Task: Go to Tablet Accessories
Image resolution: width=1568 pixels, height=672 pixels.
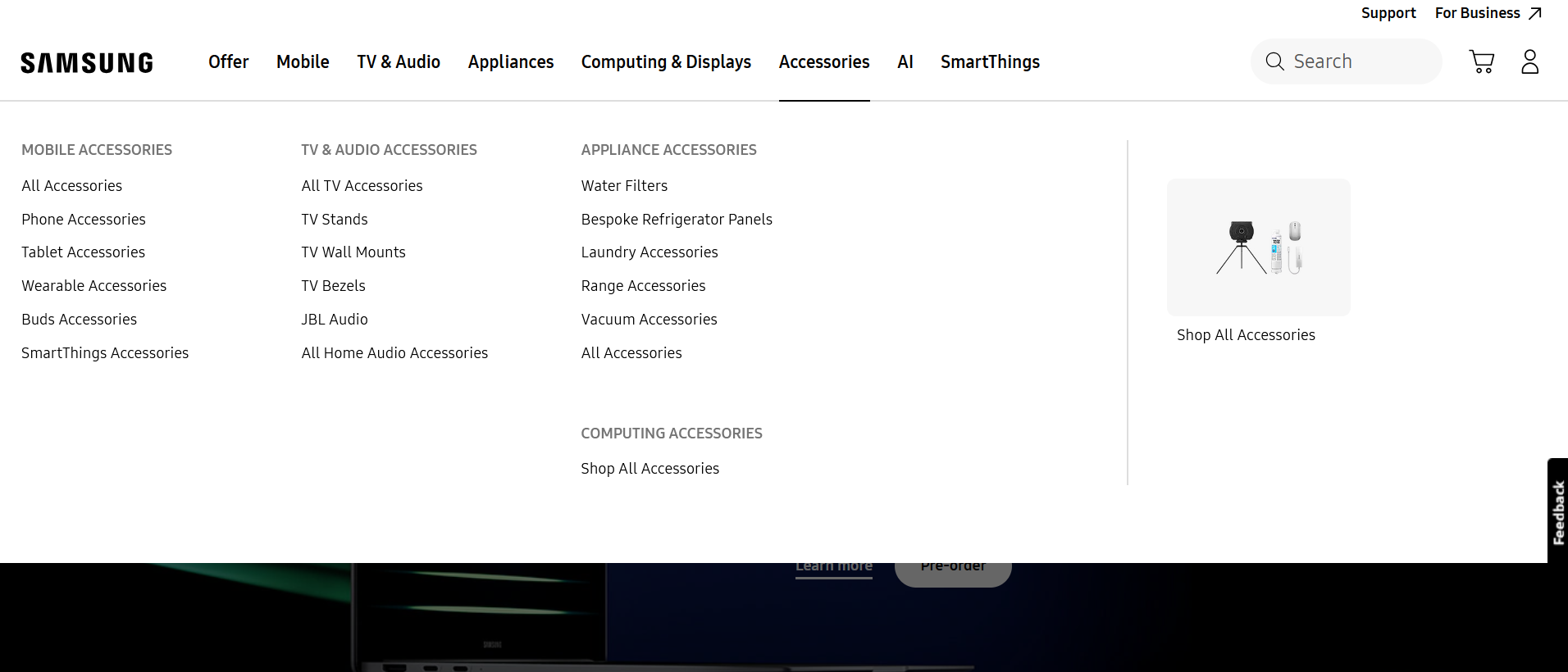Action: tap(84, 252)
